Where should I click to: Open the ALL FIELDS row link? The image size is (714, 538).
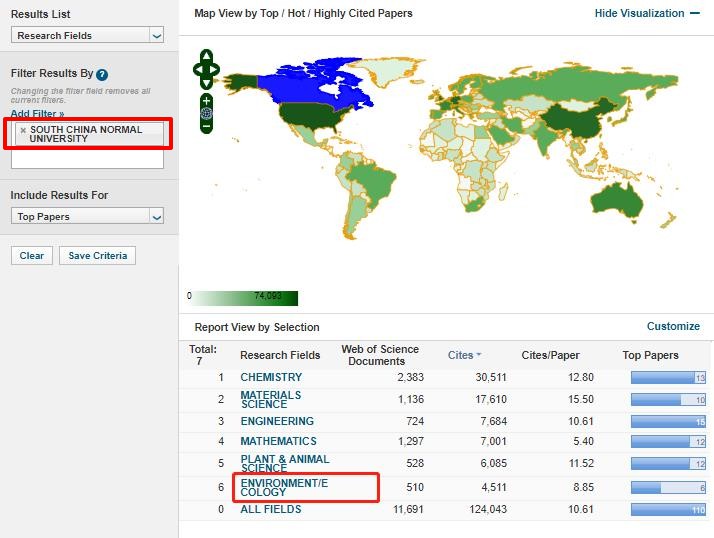pos(270,509)
